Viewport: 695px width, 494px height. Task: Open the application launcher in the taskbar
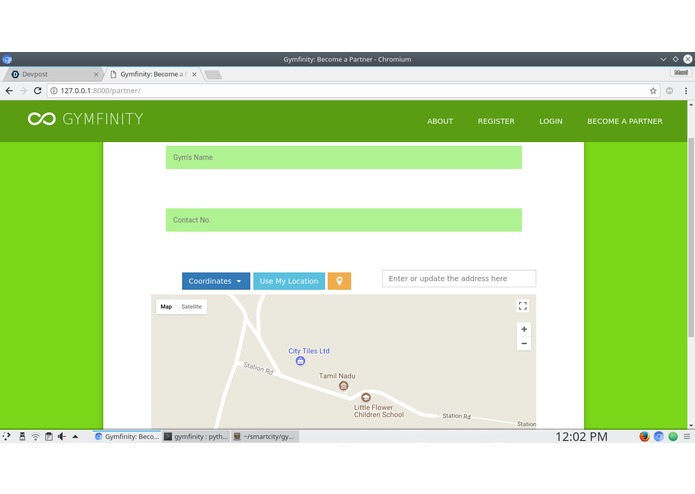pos(6,436)
